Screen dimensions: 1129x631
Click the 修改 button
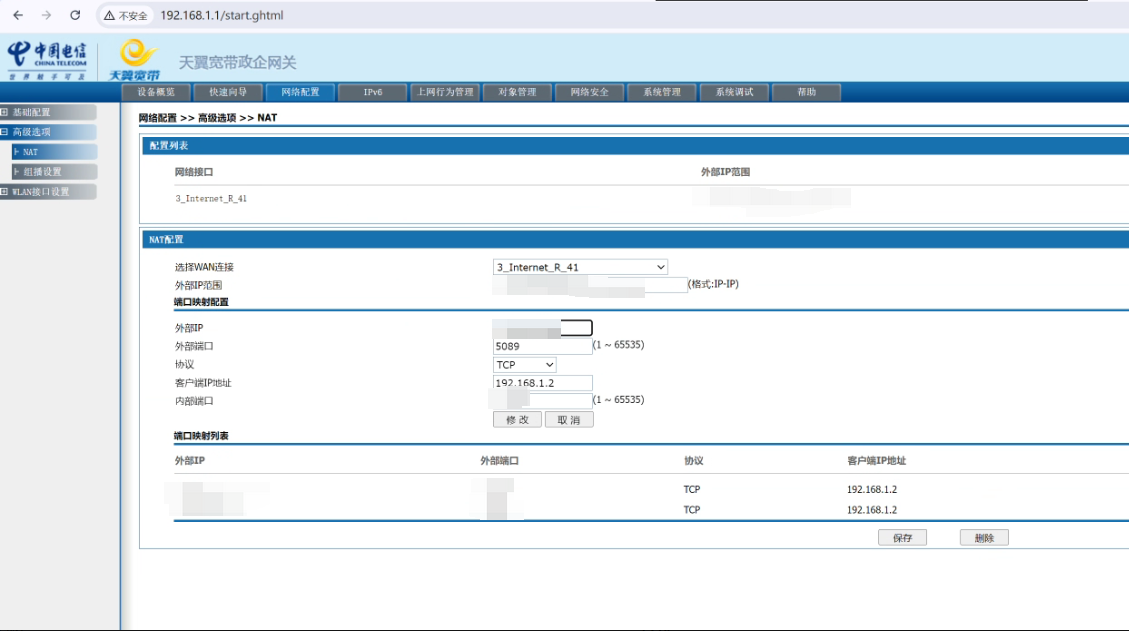[x=517, y=420]
